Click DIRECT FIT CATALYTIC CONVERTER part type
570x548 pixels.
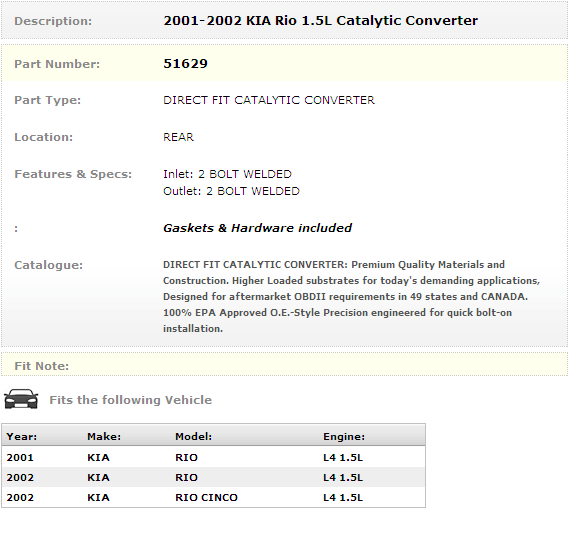point(269,100)
